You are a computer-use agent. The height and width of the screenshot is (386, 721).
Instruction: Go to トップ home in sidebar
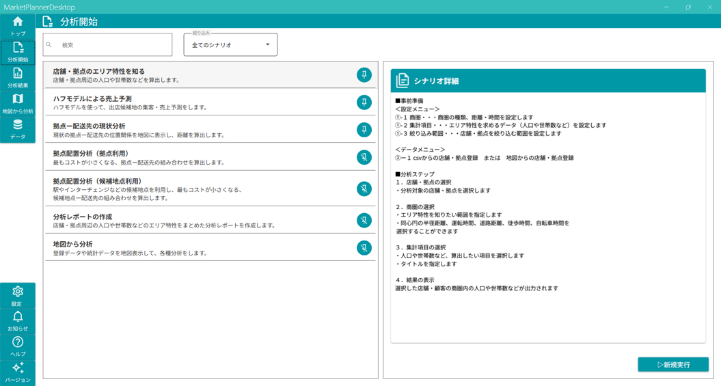(17, 27)
